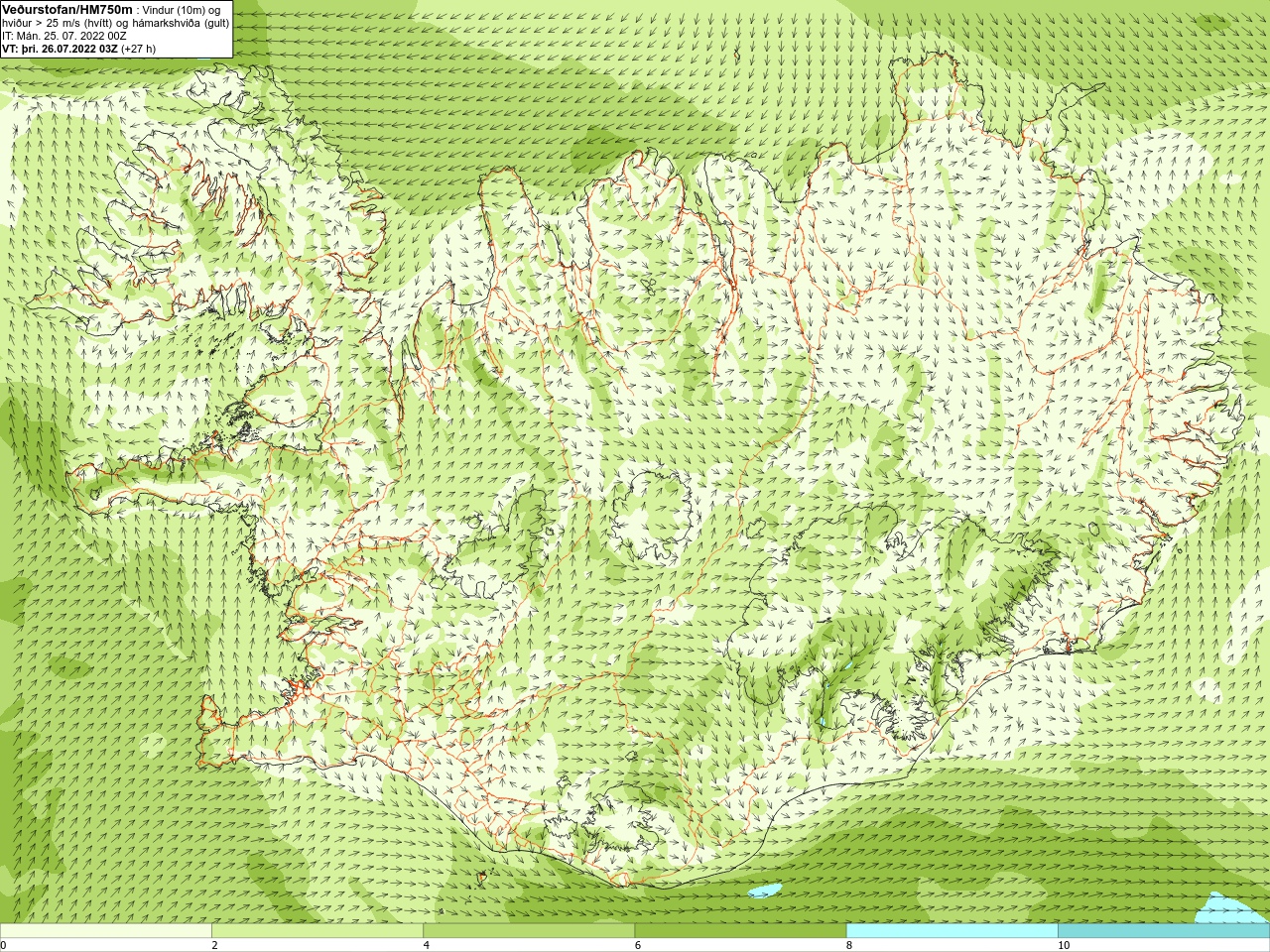Select the medium green 4–6 legend swatch
1270x952 pixels.
[x=529, y=931]
